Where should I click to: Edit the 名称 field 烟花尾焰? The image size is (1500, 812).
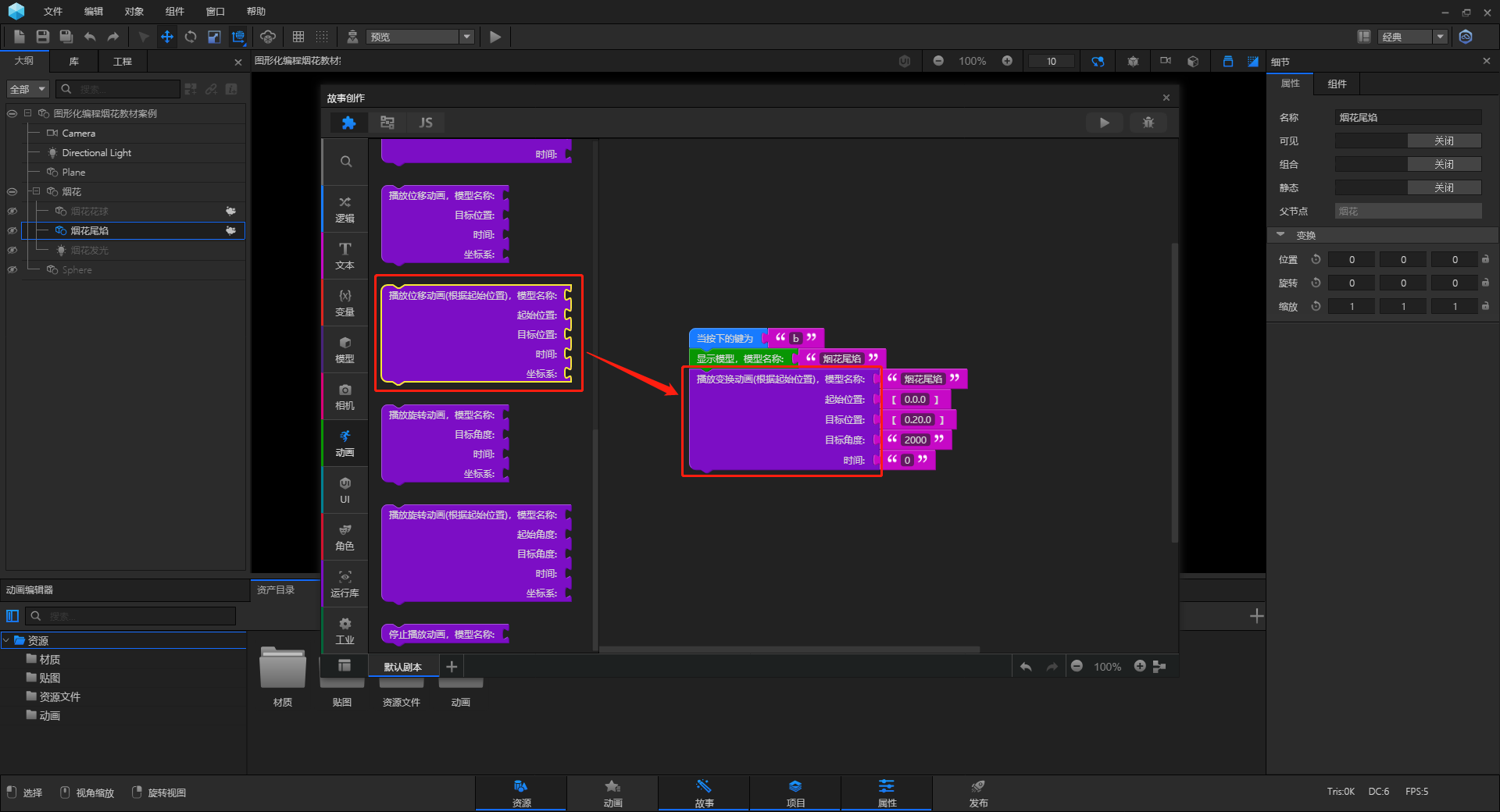(x=1408, y=118)
